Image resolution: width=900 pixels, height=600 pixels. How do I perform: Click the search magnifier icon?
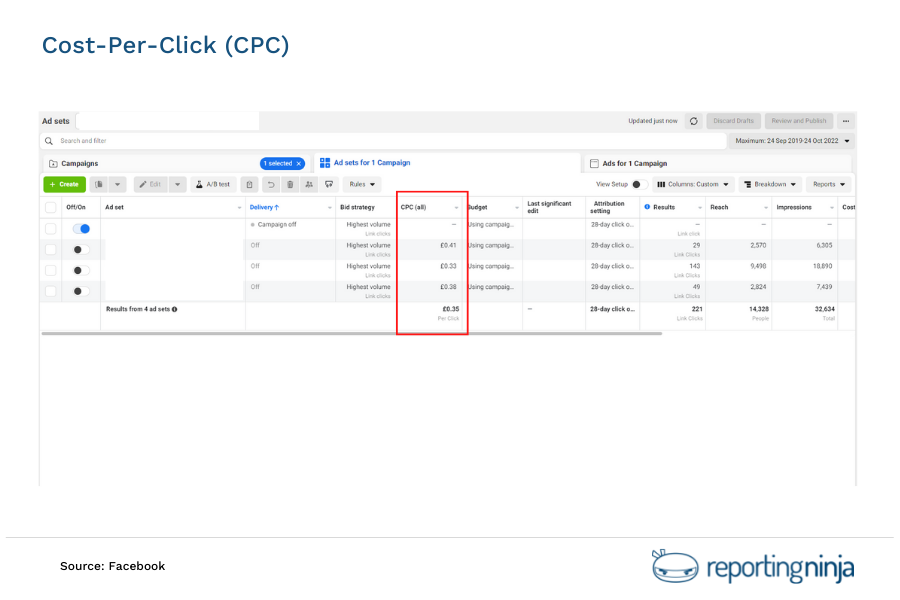tap(50, 140)
